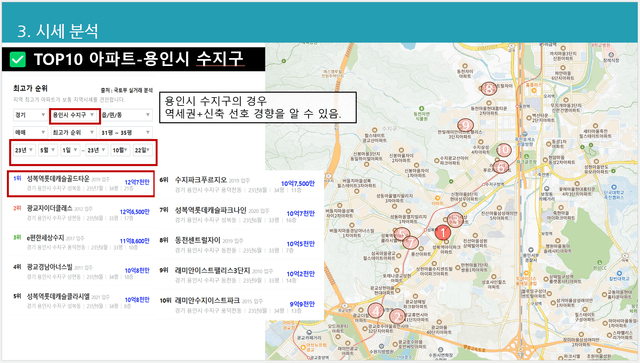The image size is (640, 363).
Task: Select map marker number 7
Action: (x=411, y=243)
